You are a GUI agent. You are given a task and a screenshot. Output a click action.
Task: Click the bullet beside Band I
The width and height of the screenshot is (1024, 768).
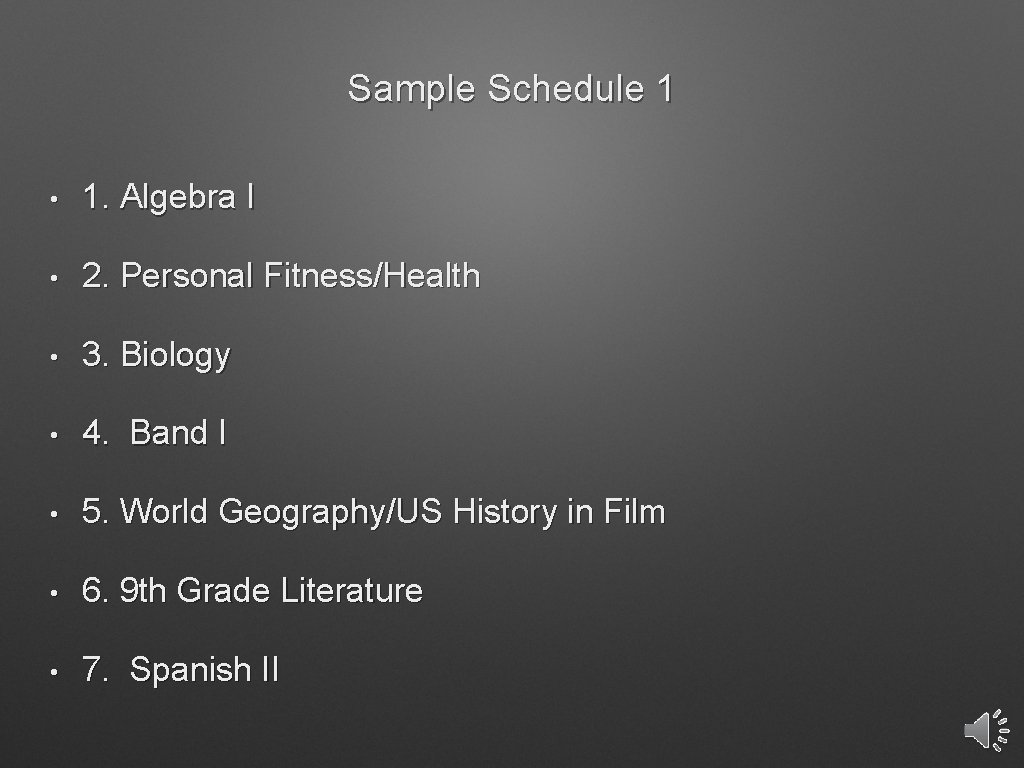tap(62, 435)
